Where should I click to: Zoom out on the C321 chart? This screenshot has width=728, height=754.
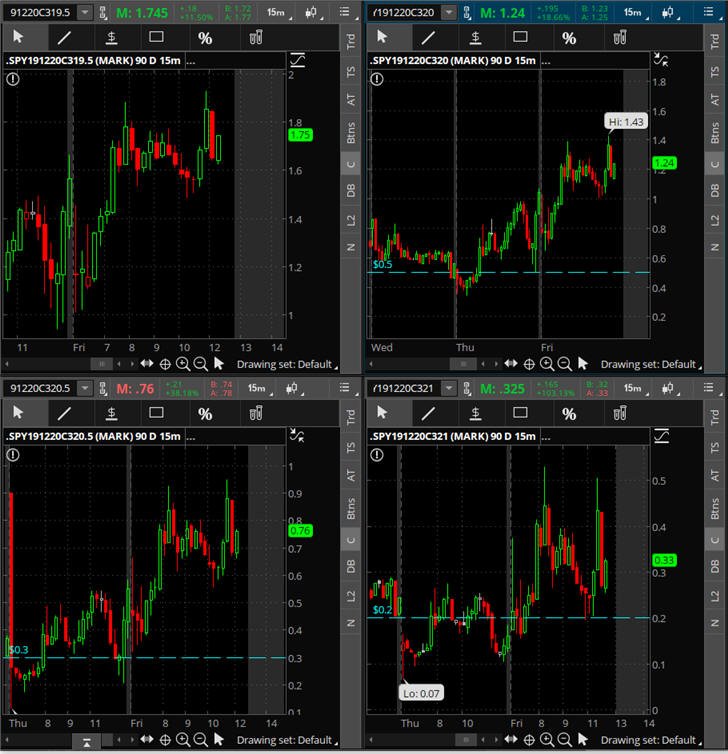pyautogui.click(x=565, y=740)
